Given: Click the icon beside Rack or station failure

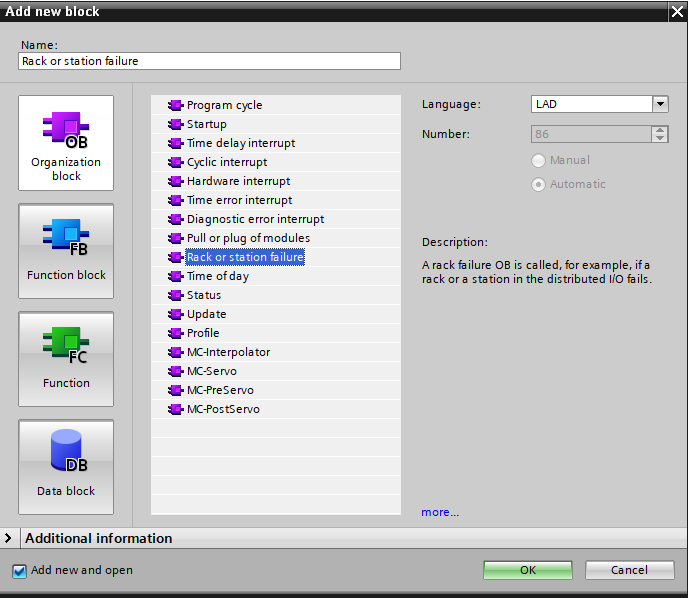Looking at the screenshot, I should pyautogui.click(x=176, y=257).
